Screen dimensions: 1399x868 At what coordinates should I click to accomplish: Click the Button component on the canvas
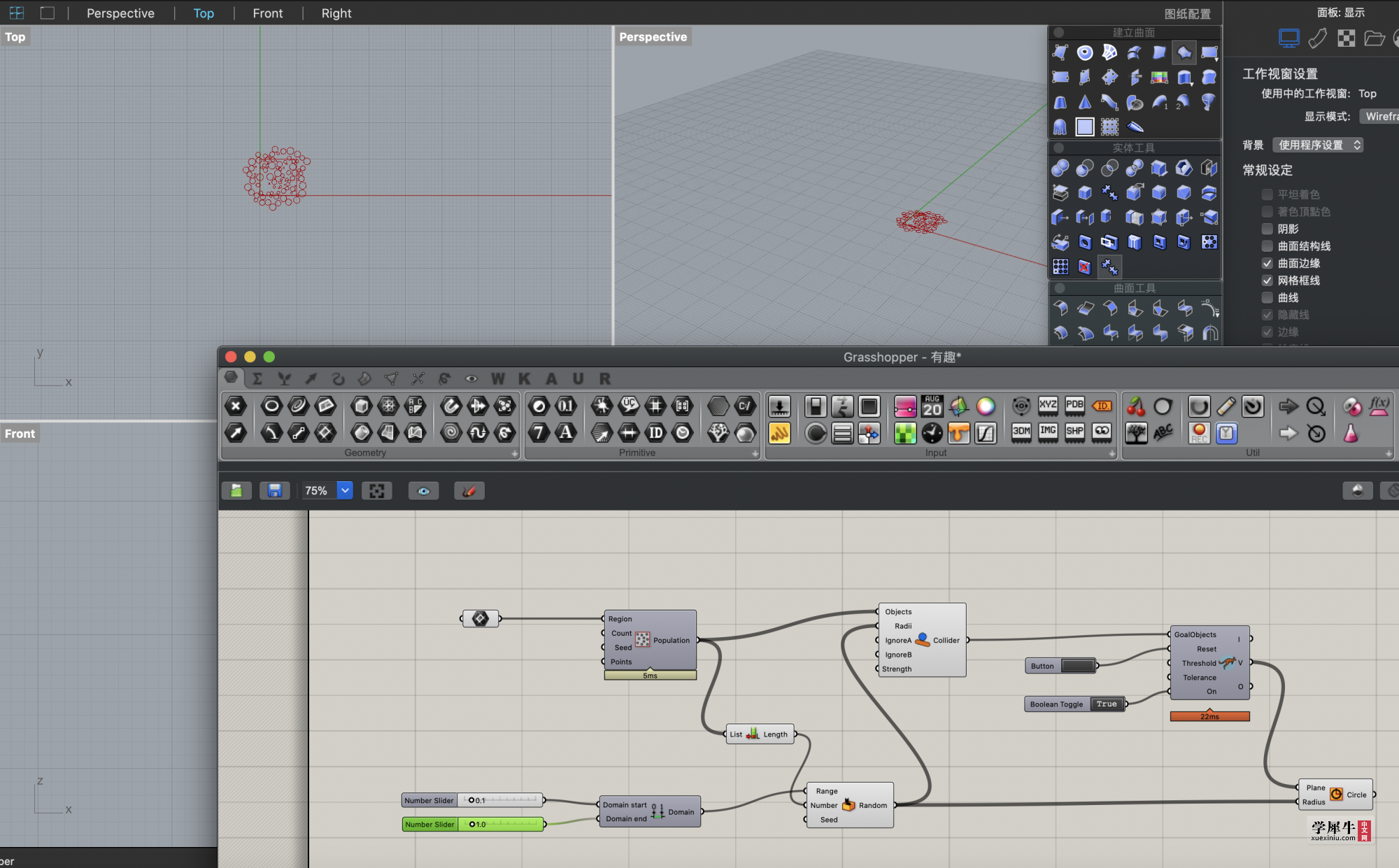click(x=1062, y=666)
